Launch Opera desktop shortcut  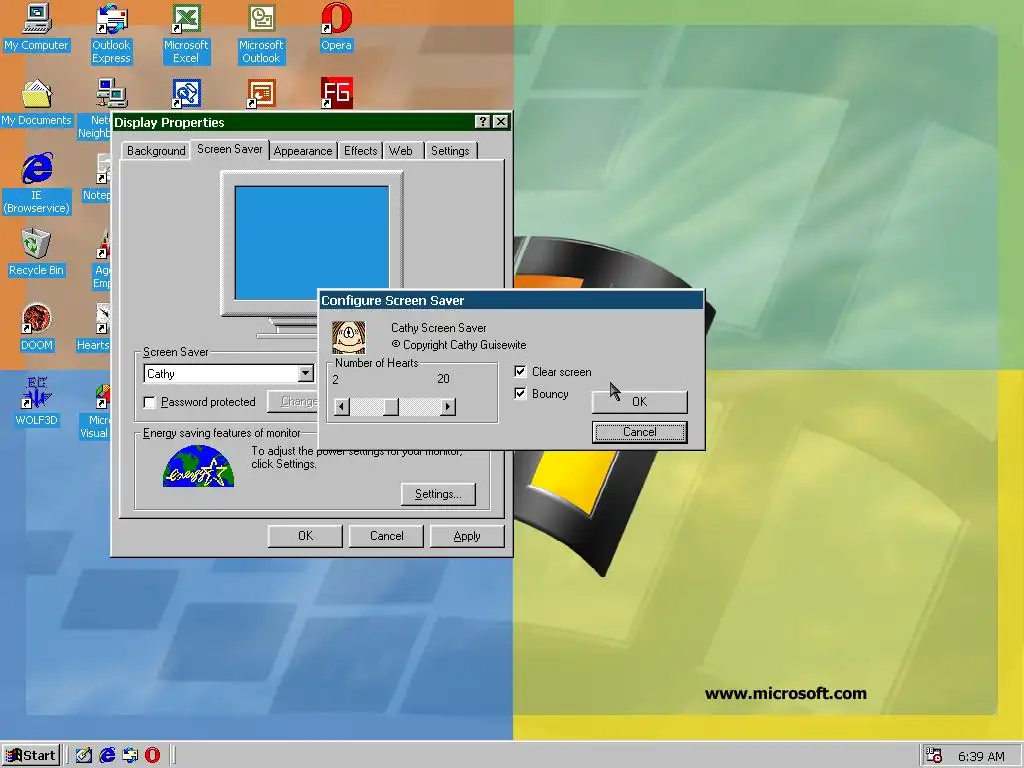(x=336, y=27)
